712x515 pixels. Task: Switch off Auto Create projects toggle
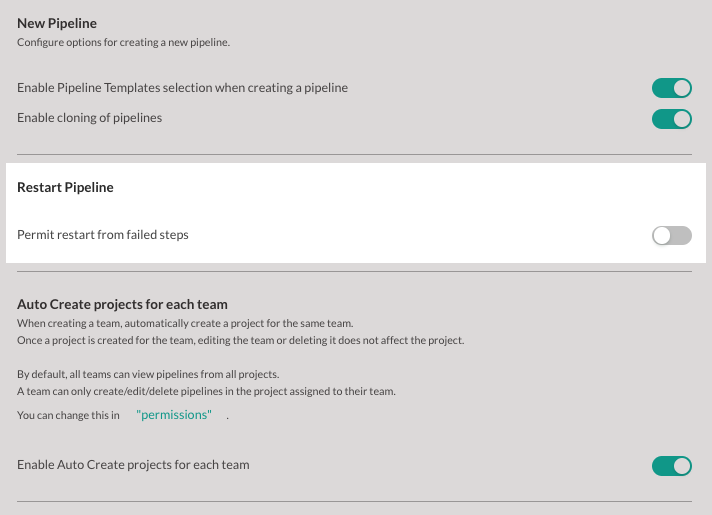click(671, 465)
